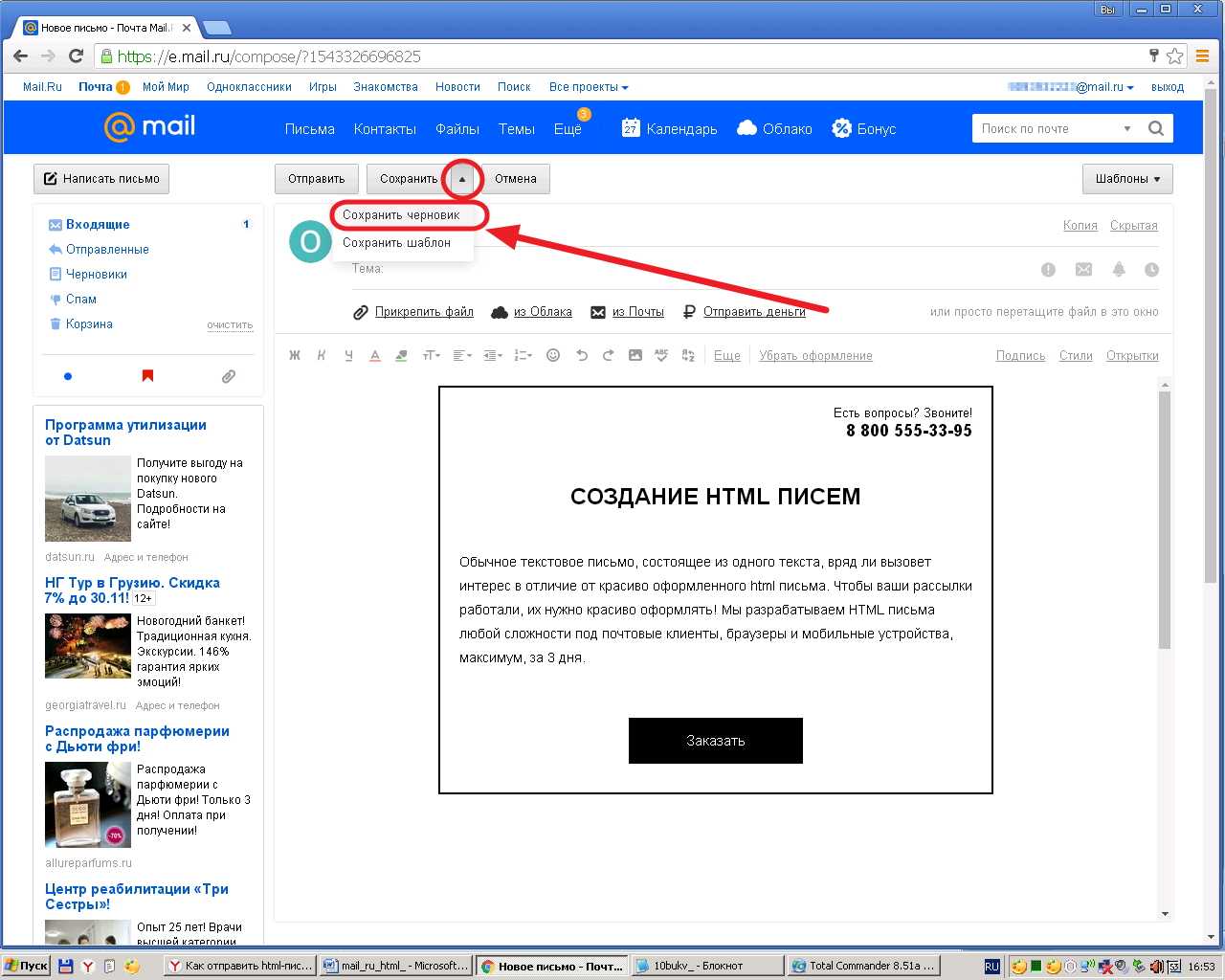Image resolution: width=1225 pixels, height=980 pixels.
Task: Click the Прикрепить файл link
Action: pyautogui.click(x=423, y=312)
